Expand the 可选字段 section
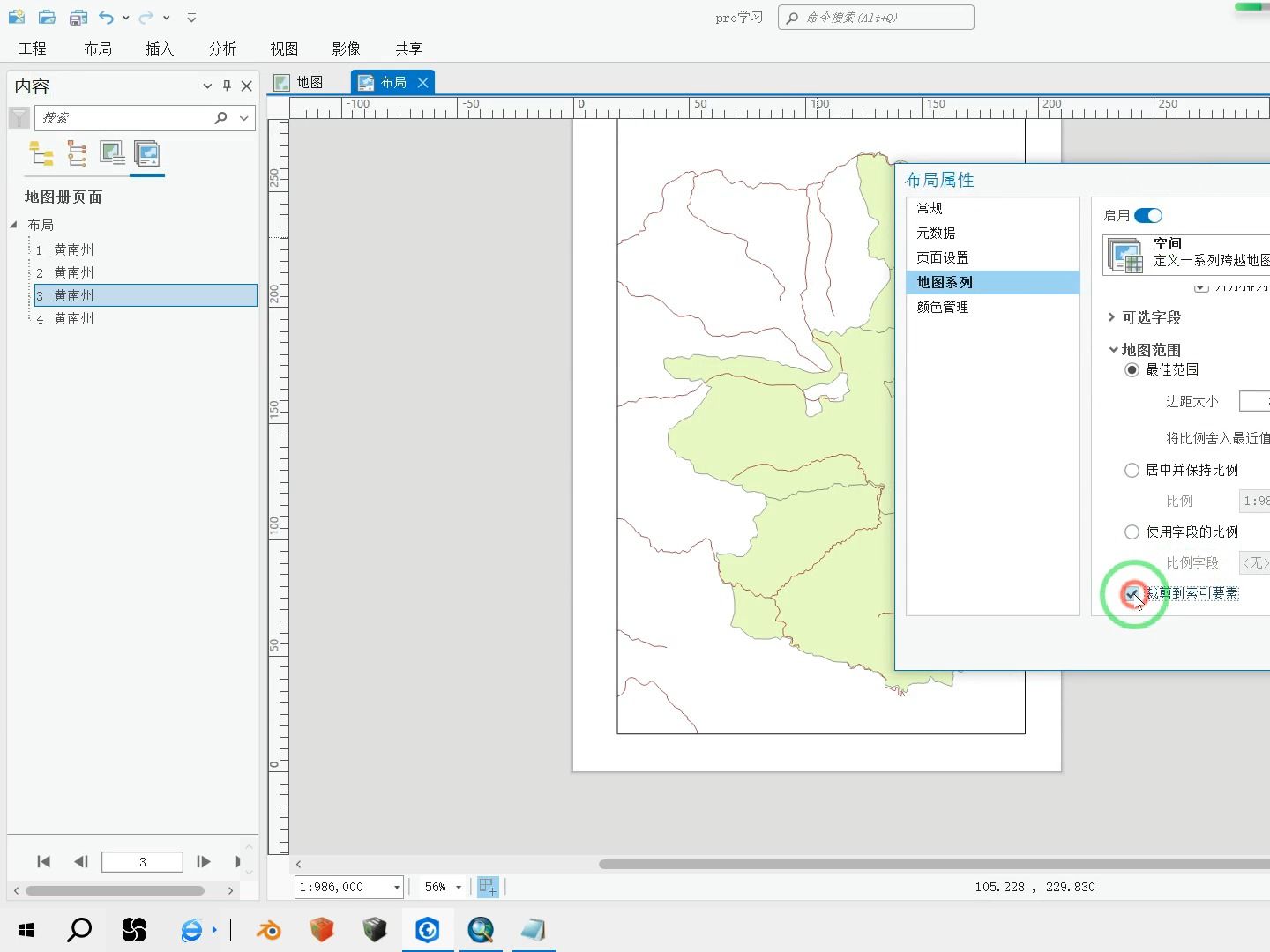The image size is (1270, 952). tap(1111, 317)
